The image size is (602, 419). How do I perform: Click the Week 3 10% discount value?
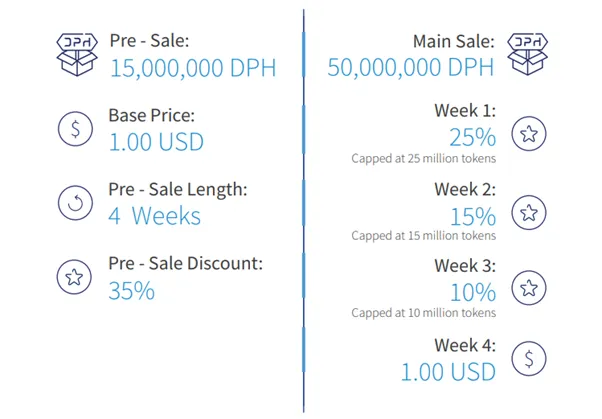[473, 293]
